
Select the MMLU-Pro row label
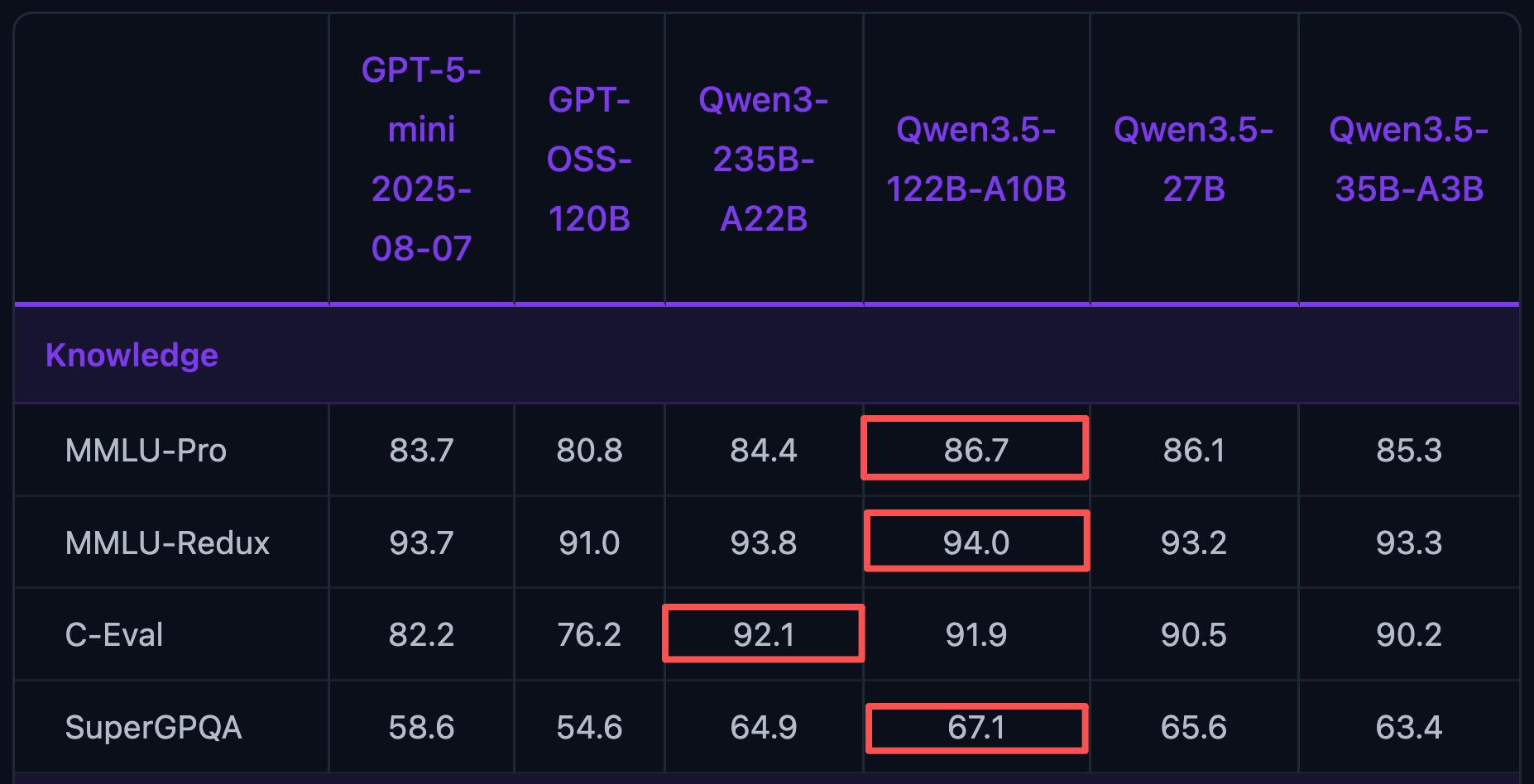point(146,450)
